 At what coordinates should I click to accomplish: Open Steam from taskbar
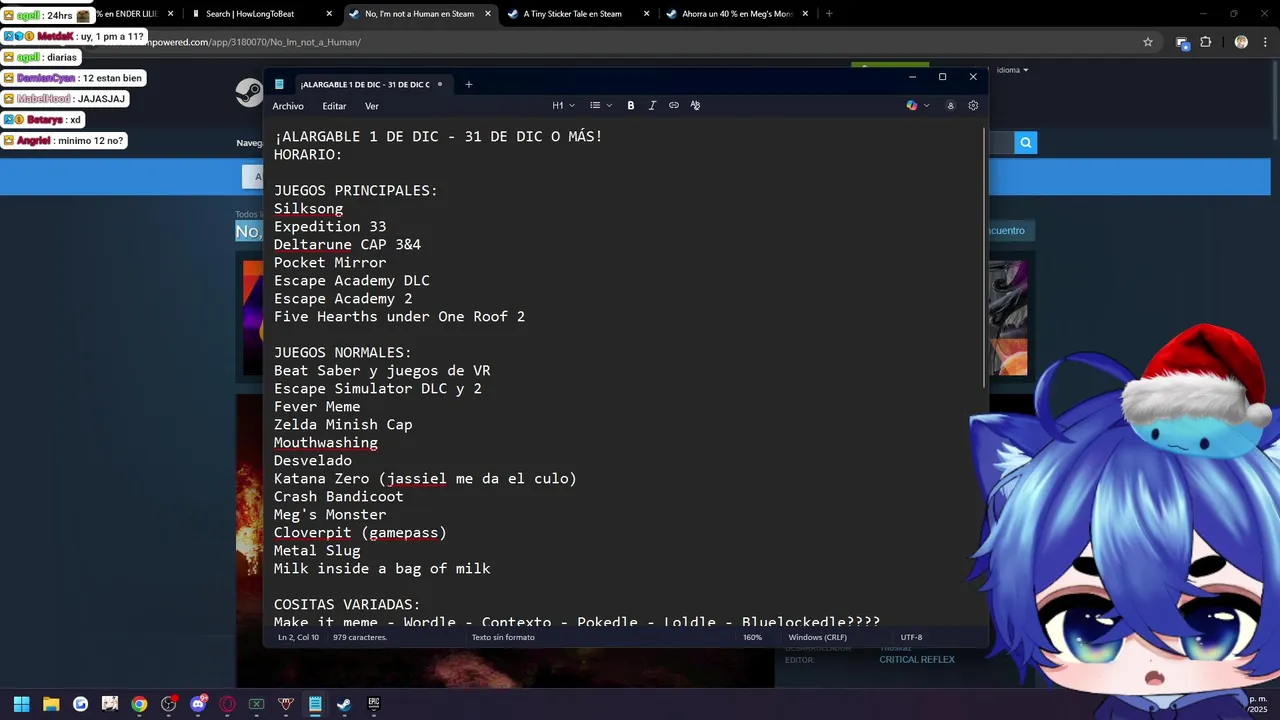click(344, 704)
